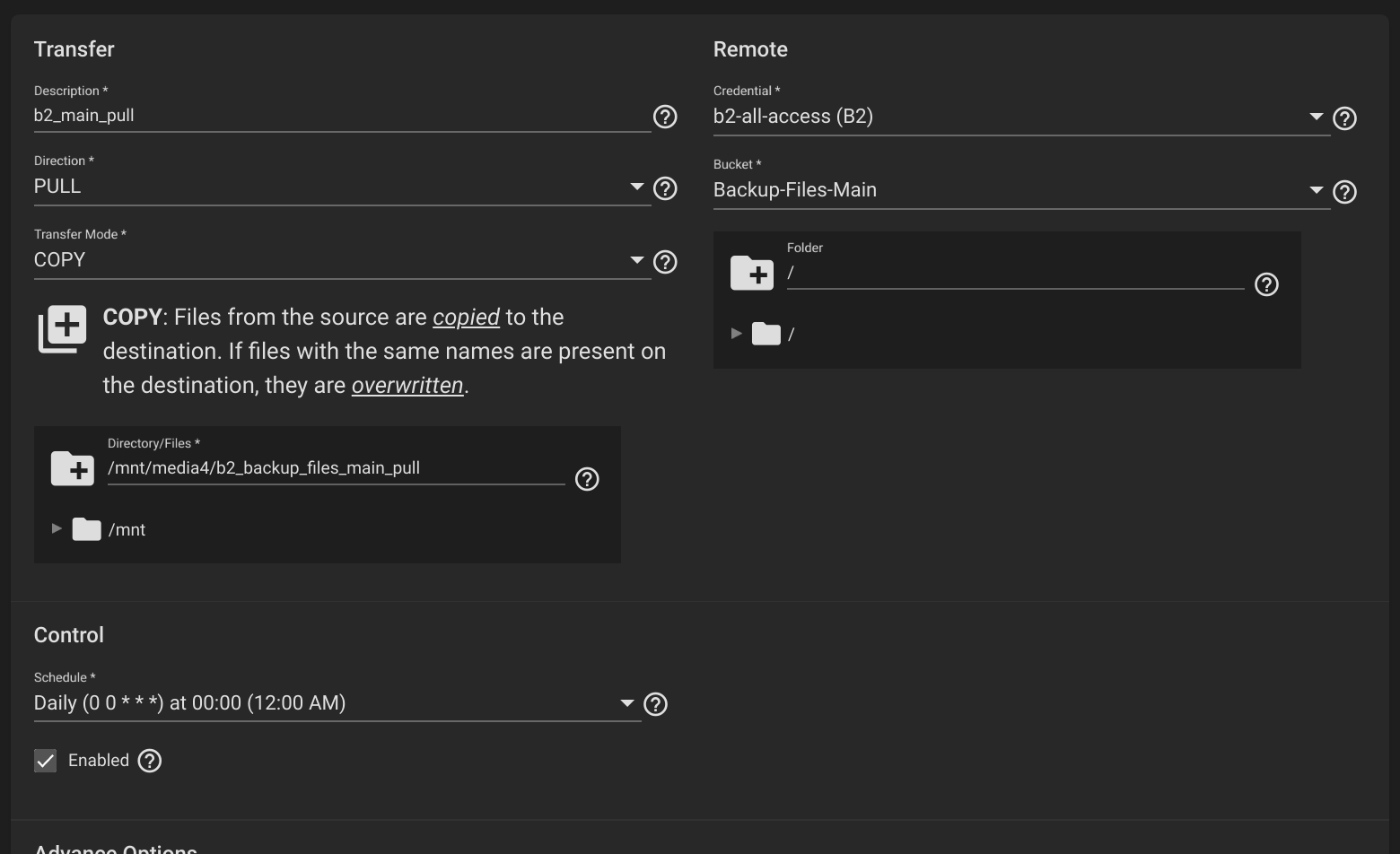Click the Enabled label text
Screen dimensions: 1400x854
pos(99,761)
